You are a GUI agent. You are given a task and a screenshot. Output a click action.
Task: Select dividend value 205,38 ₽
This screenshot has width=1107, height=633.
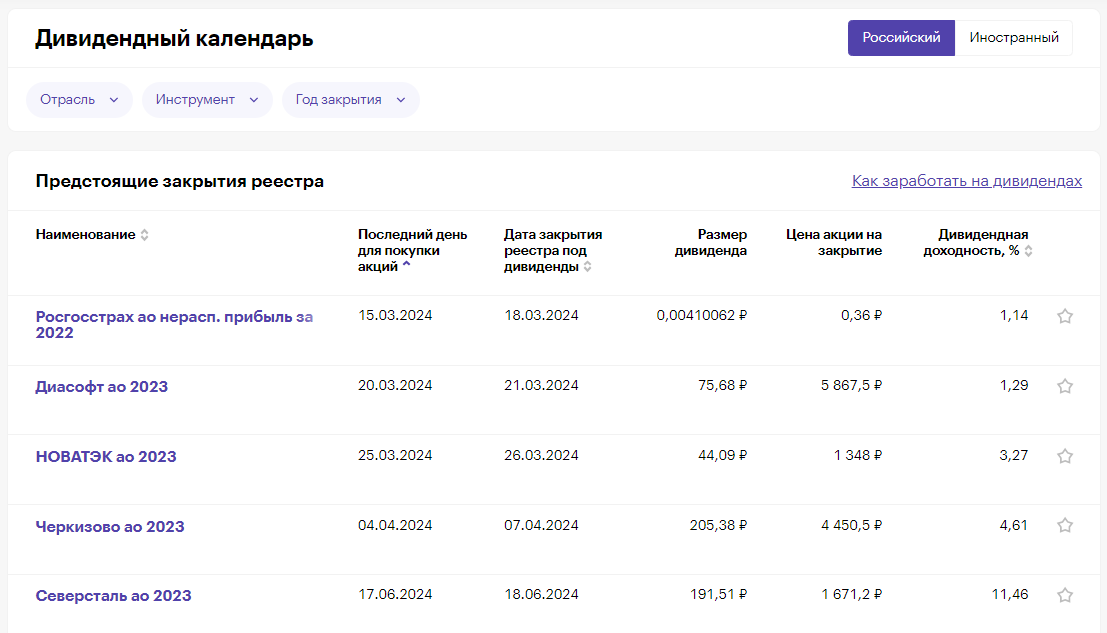click(x=718, y=525)
